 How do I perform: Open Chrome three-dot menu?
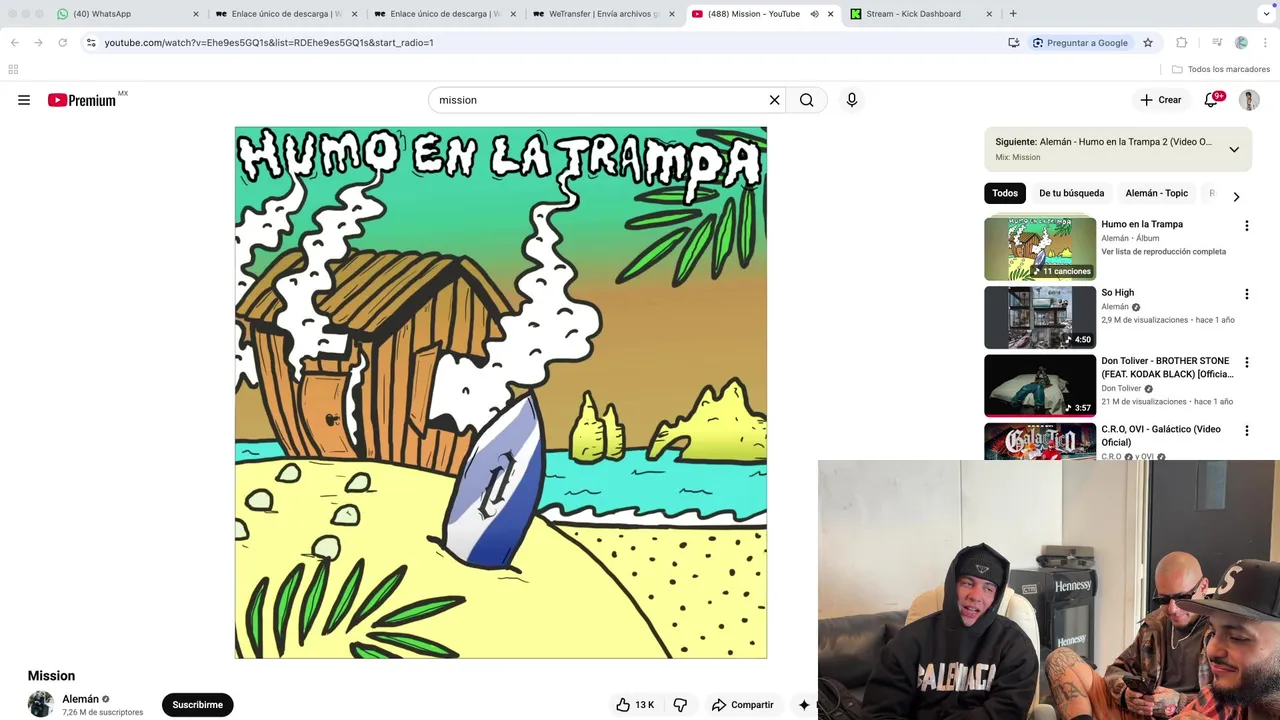tap(1265, 43)
